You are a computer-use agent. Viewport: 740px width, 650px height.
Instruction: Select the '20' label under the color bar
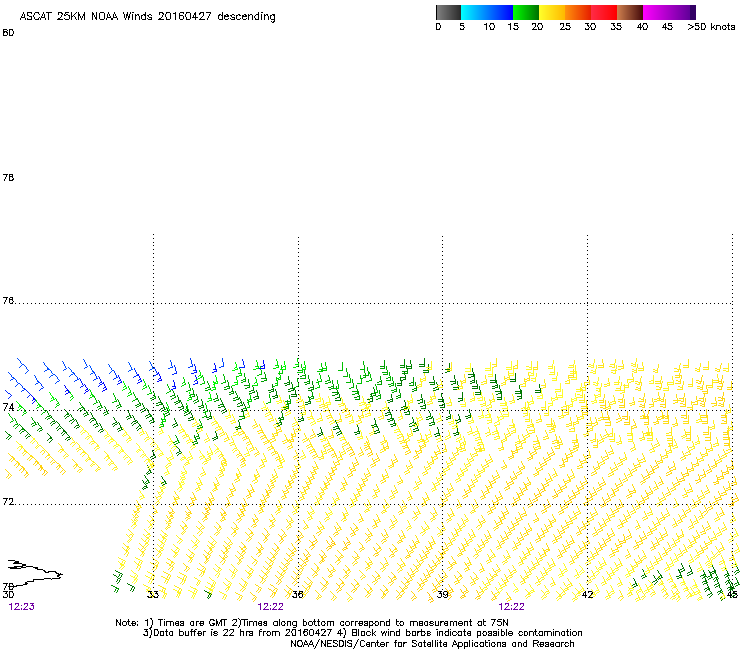click(x=537, y=27)
